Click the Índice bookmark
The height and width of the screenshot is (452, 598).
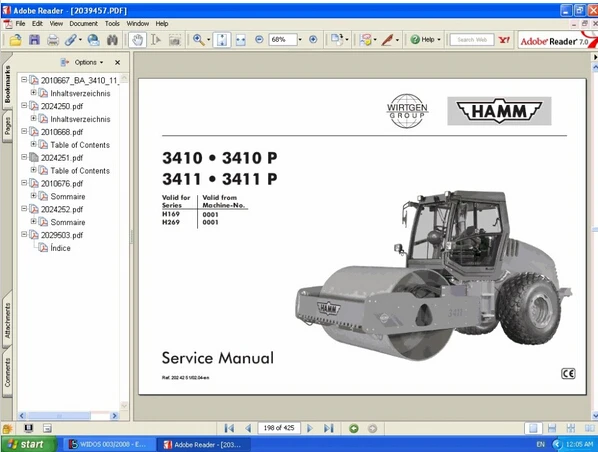(x=60, y=248)
